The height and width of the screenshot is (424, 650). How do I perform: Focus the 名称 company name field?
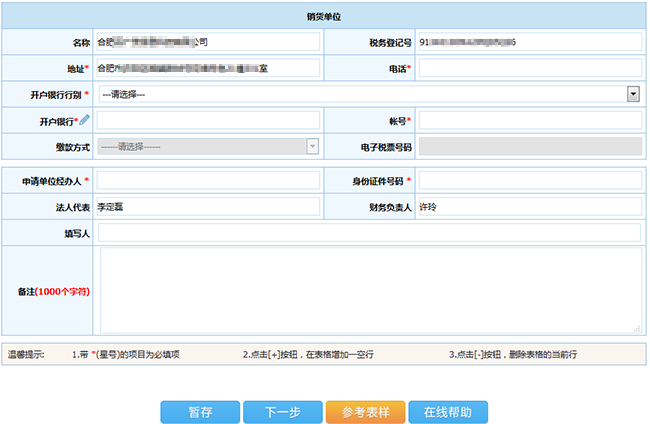click(x=208, y=42)
